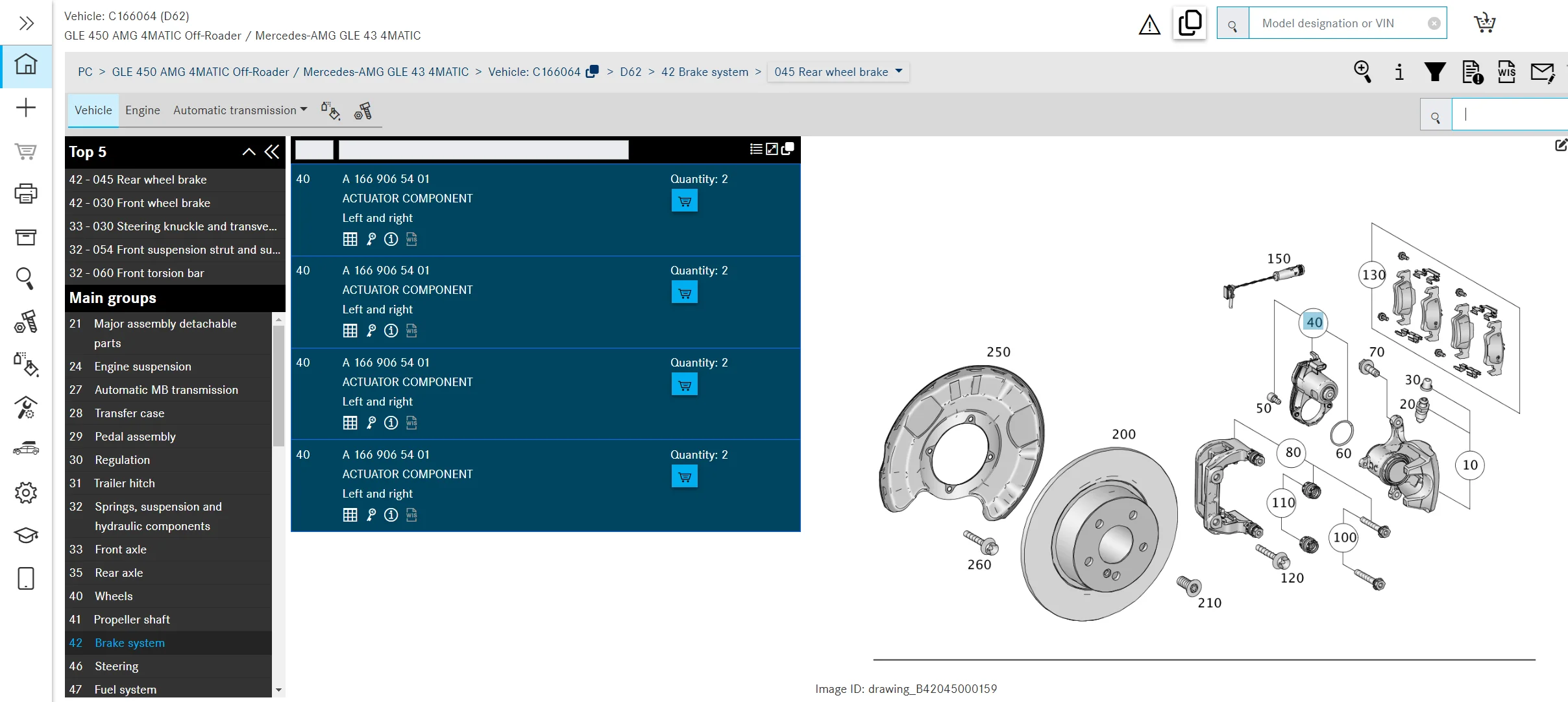Click callout 250 on the drawing

tap(998, 352)
